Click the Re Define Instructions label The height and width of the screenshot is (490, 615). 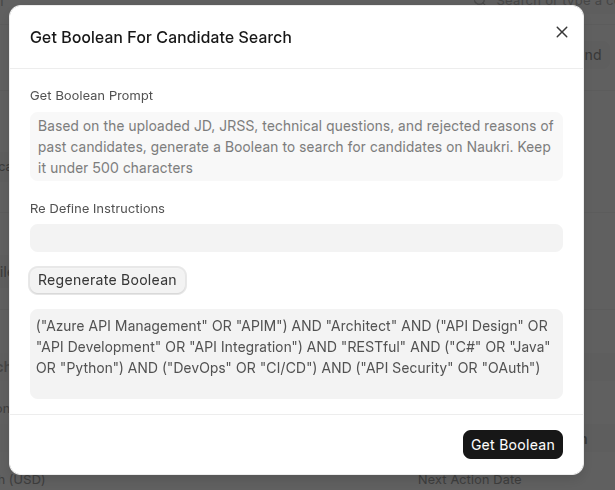[97, 209]
